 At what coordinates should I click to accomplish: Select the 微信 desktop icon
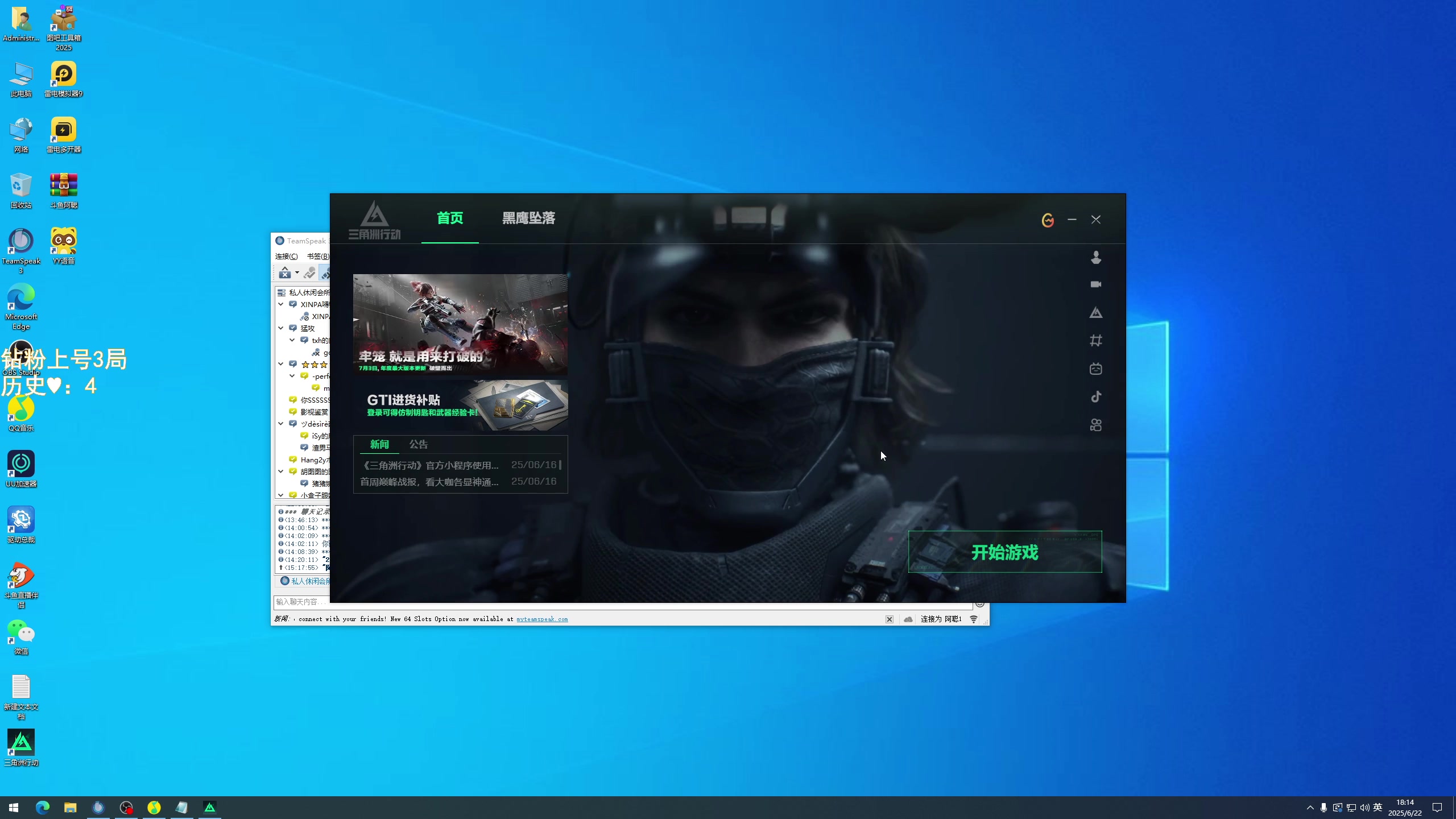pos(21,637)
